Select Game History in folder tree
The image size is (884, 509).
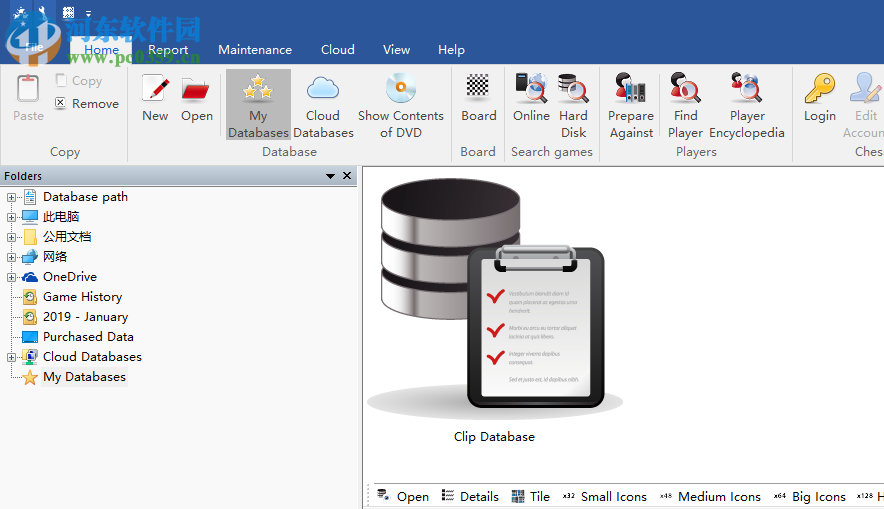pos(82,297)
